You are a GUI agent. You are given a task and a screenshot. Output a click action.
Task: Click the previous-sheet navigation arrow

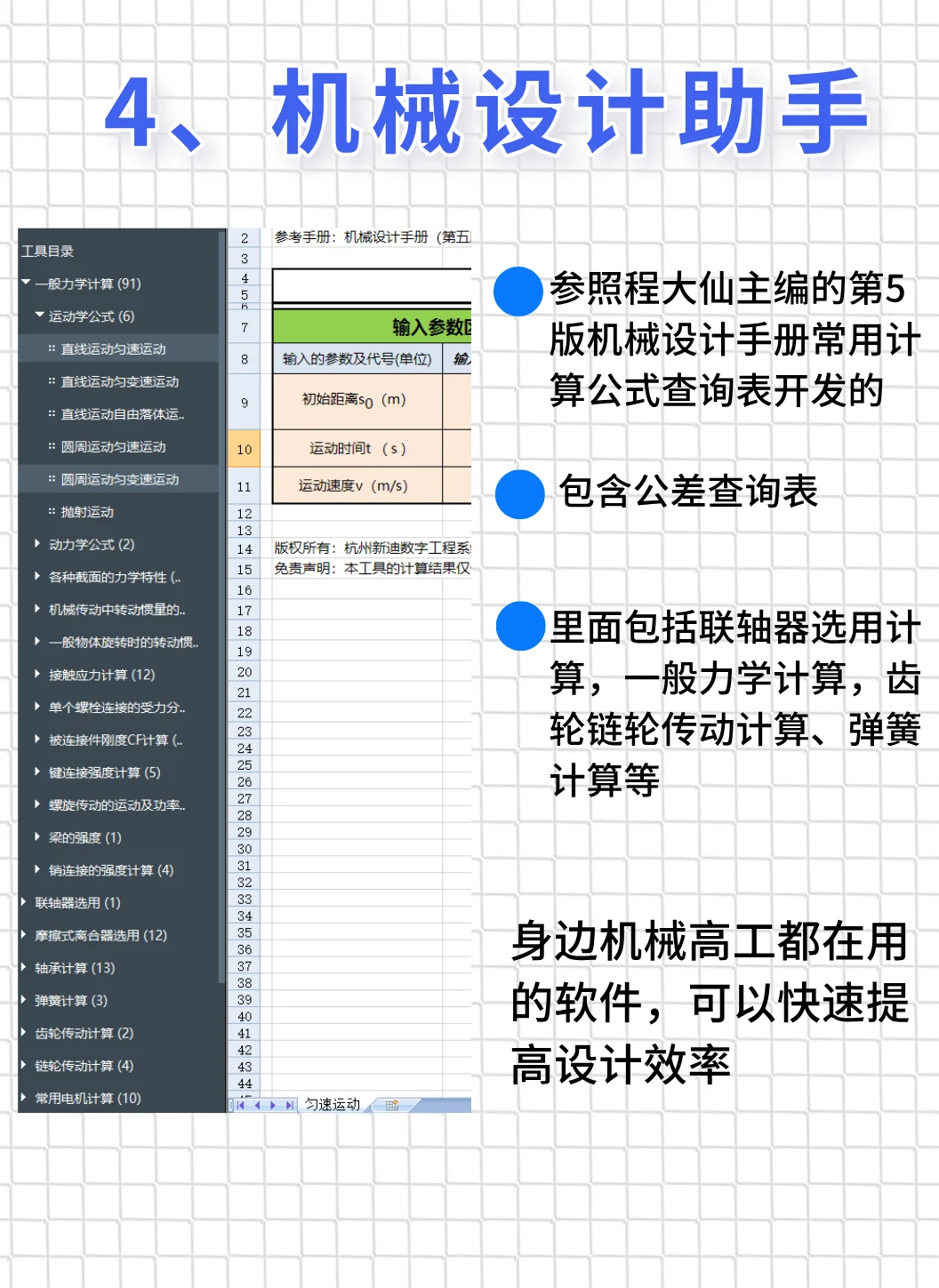pos(258,1105)
